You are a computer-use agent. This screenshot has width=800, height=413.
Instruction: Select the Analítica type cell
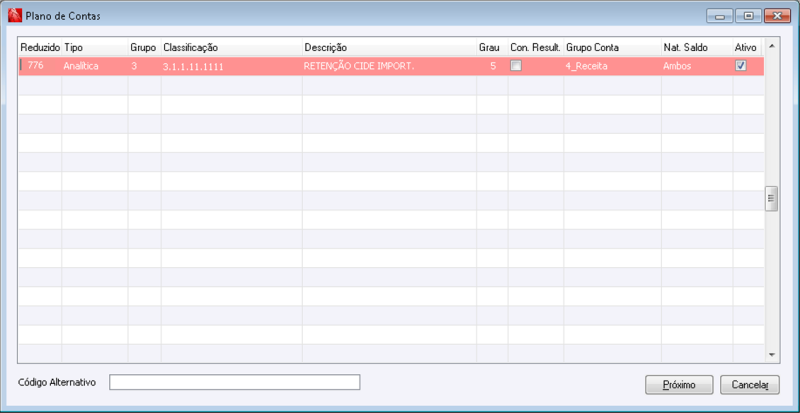(x=95, y=66)
